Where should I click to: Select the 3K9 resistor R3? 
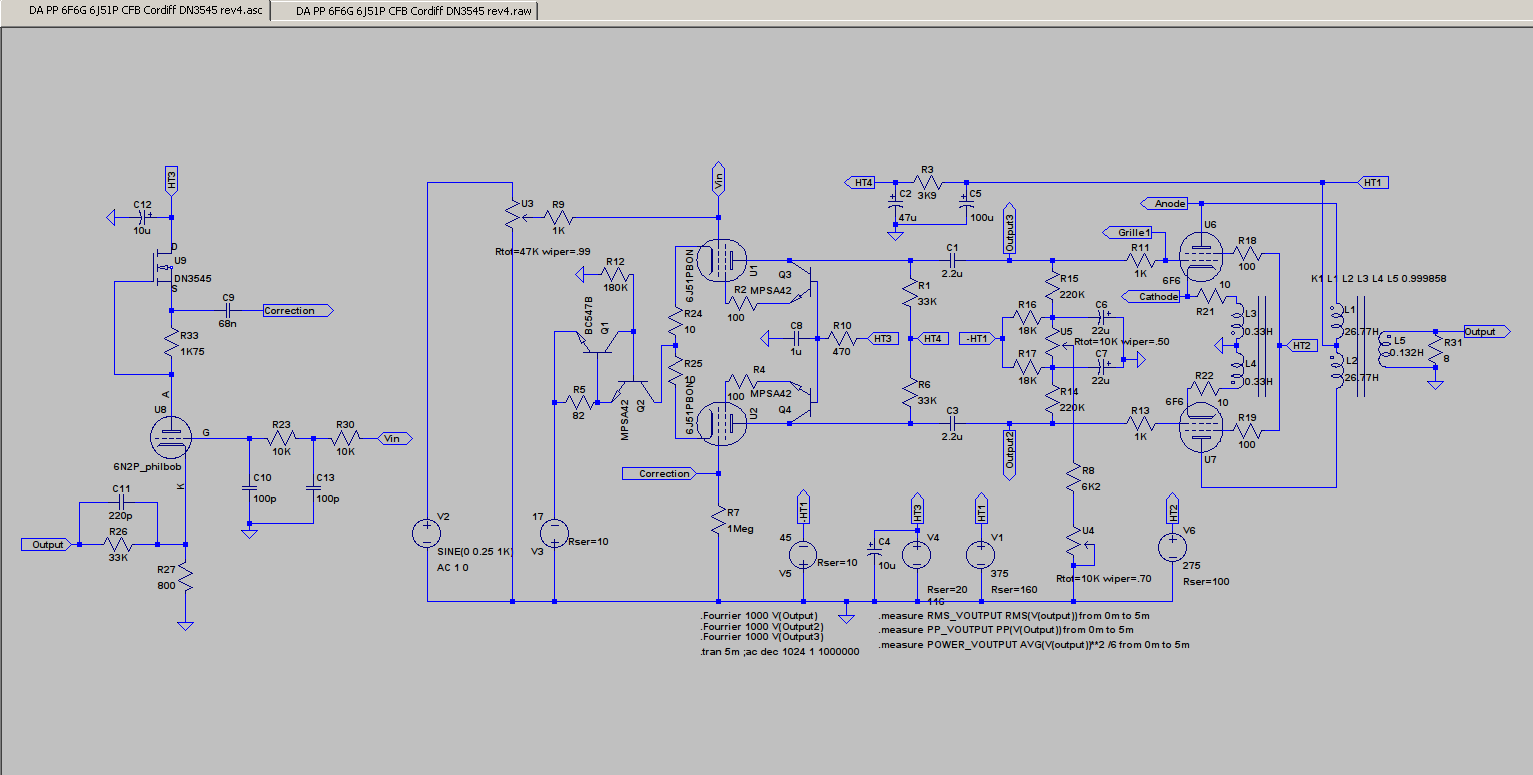click(929, 183)
